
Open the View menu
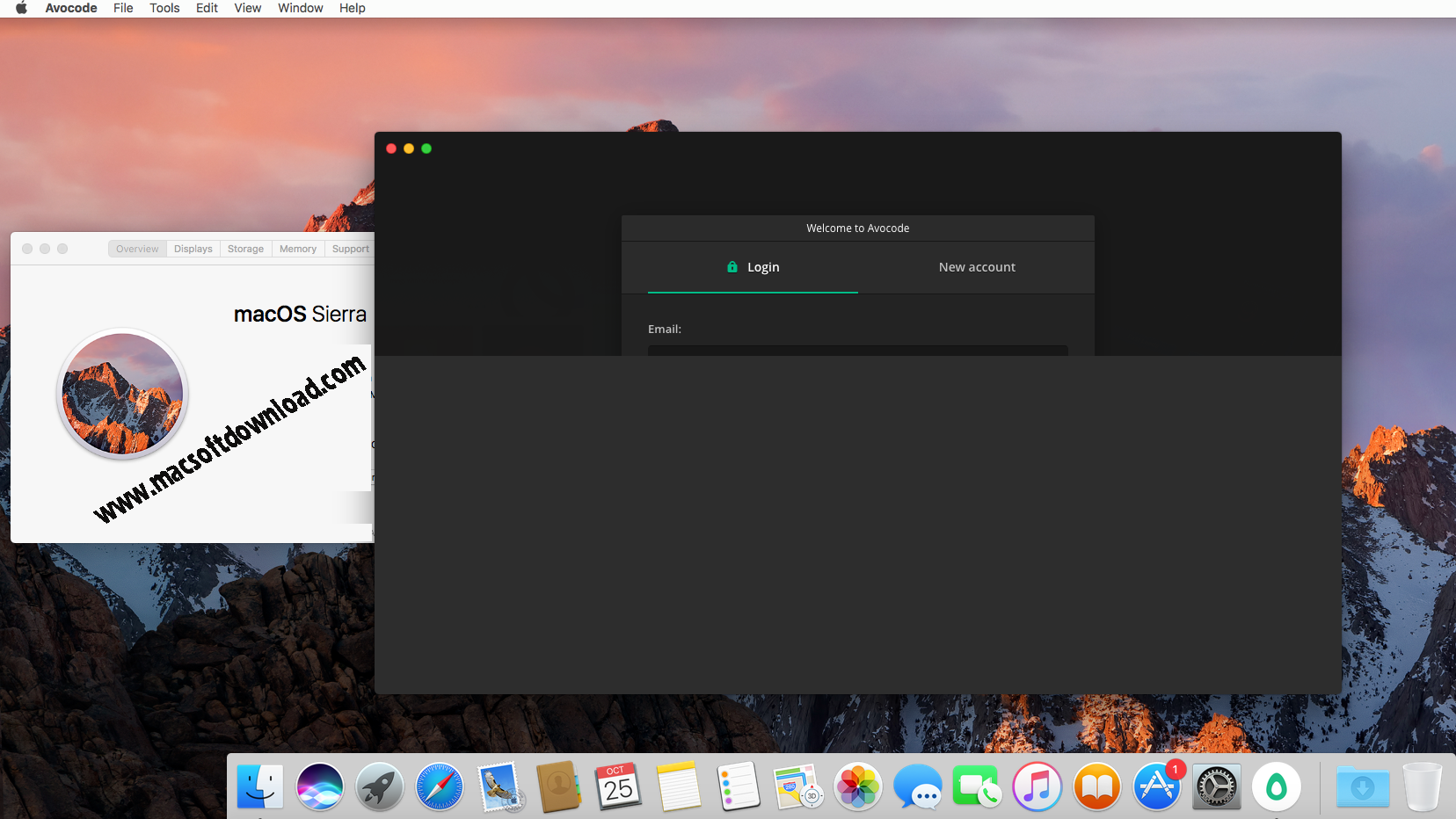pyautogui.click(x=248, y=8)
